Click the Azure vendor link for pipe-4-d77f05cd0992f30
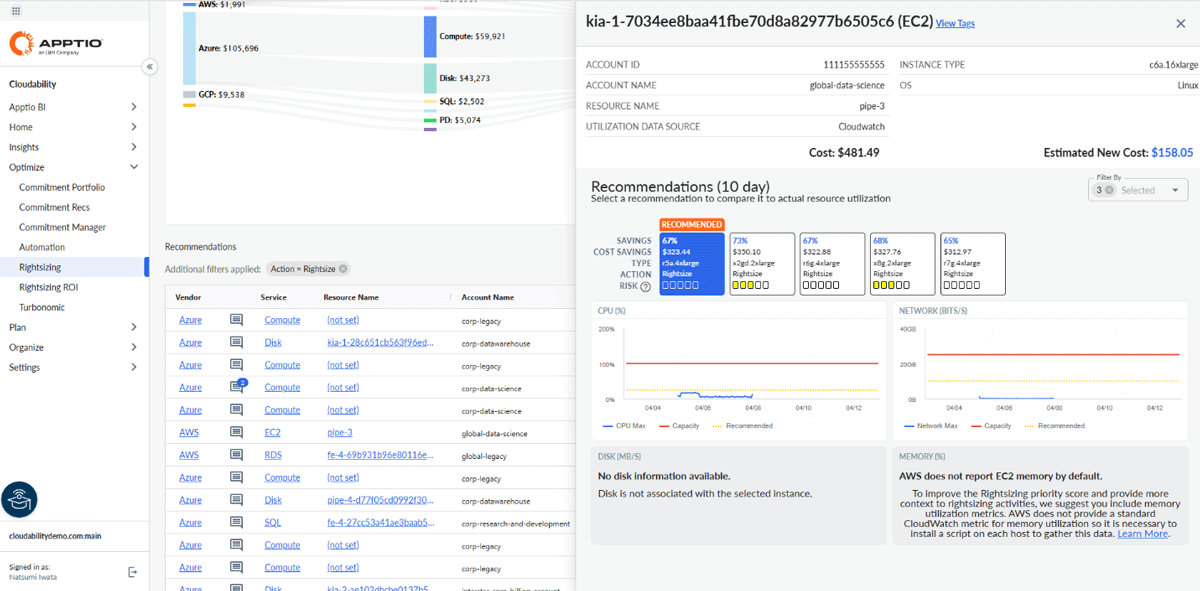 coord(190,500)
